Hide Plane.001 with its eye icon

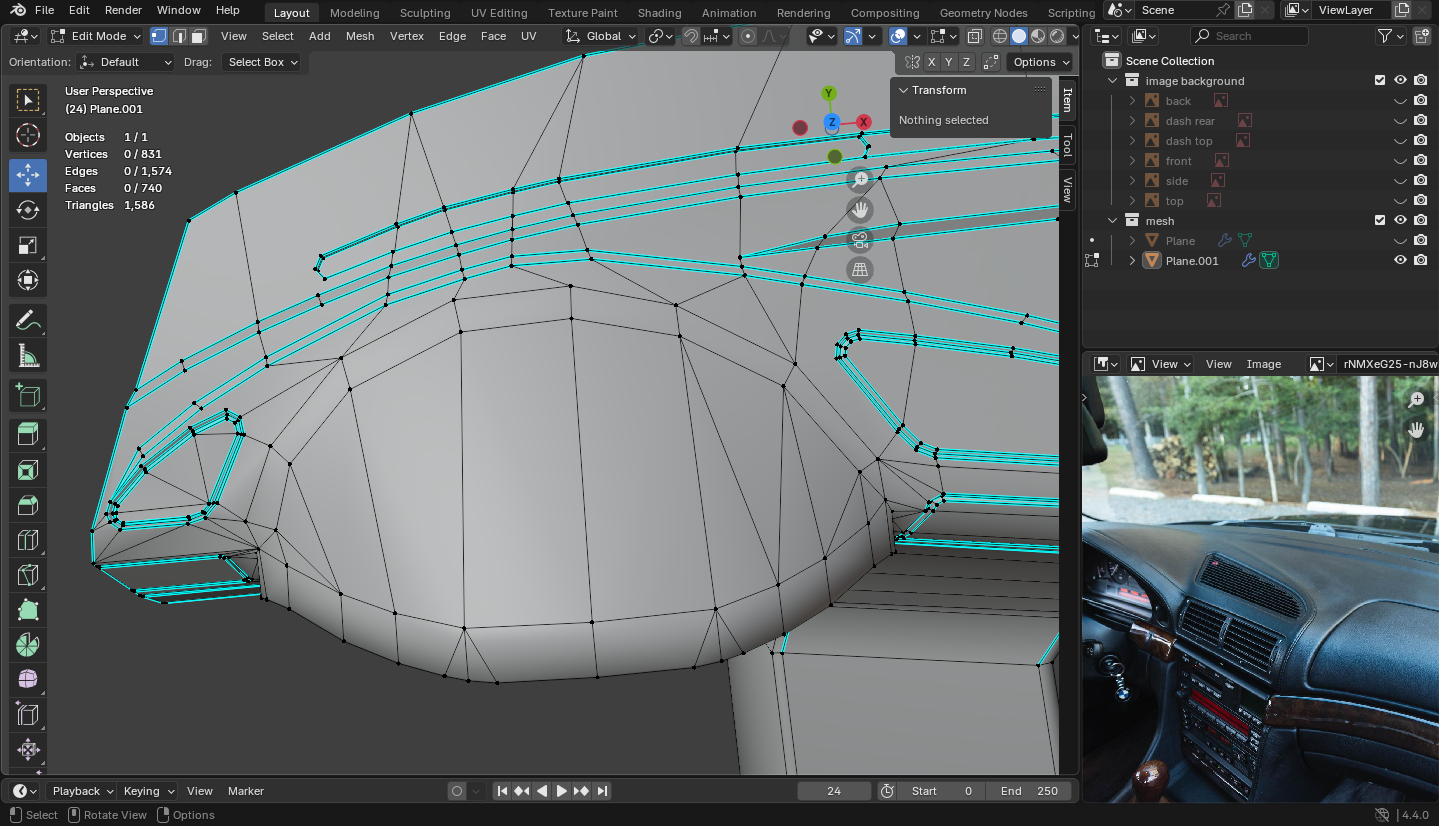tap(1400, 260)
